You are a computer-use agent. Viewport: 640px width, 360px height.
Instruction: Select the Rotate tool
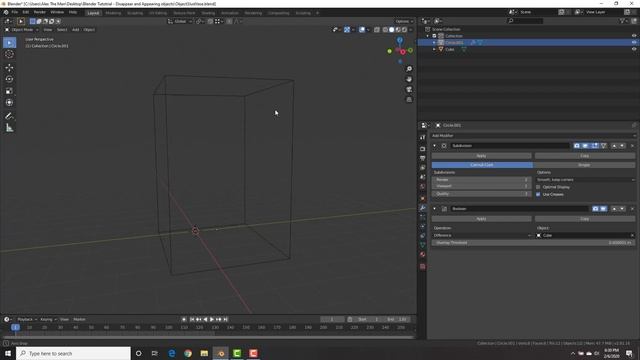9,79
